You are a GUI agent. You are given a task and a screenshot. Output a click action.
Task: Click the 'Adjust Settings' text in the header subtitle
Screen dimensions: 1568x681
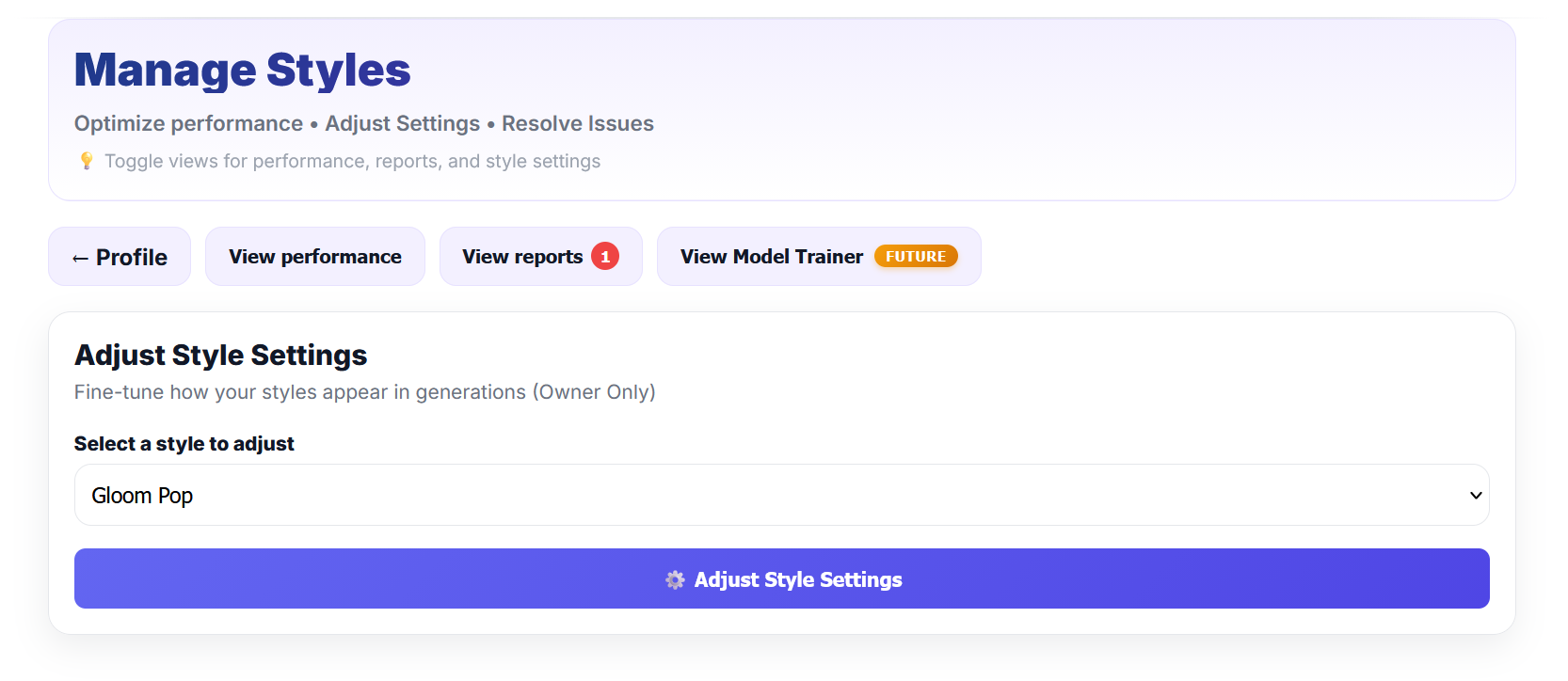[403, 123]
